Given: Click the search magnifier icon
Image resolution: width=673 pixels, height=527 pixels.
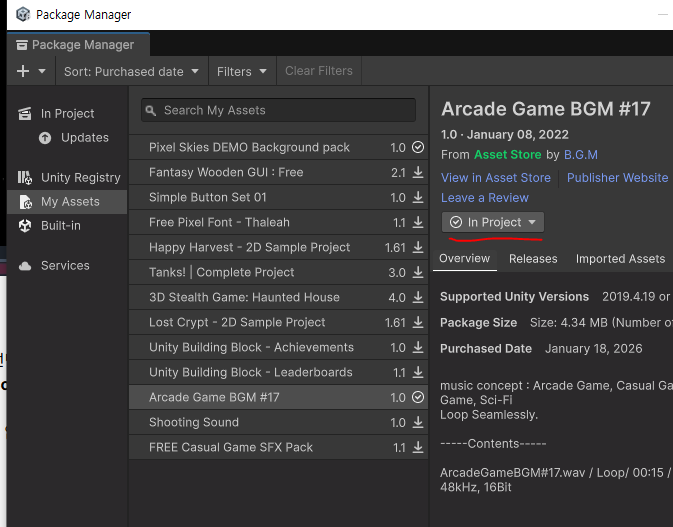Looking at the screenshot, I should [150, 111].
